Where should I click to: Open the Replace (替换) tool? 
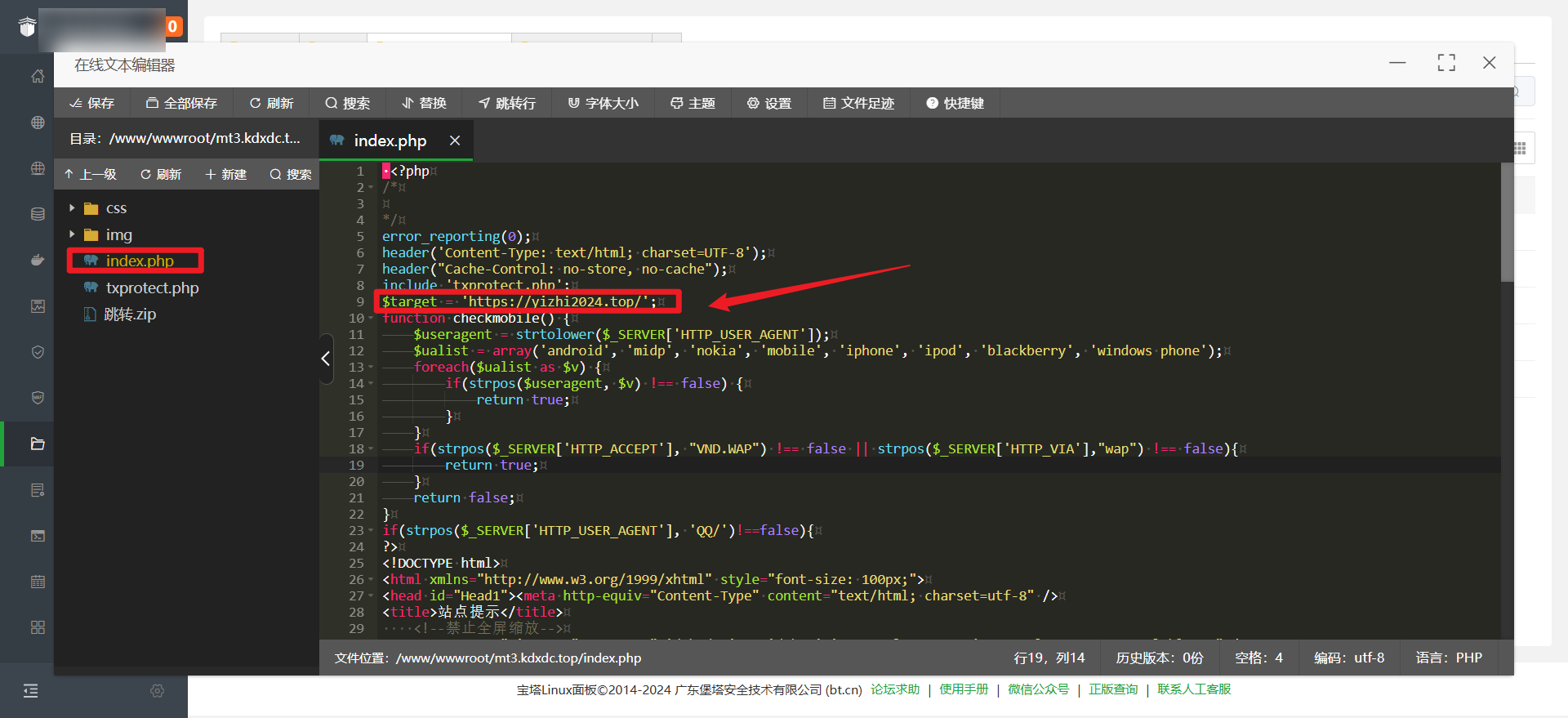424,103
